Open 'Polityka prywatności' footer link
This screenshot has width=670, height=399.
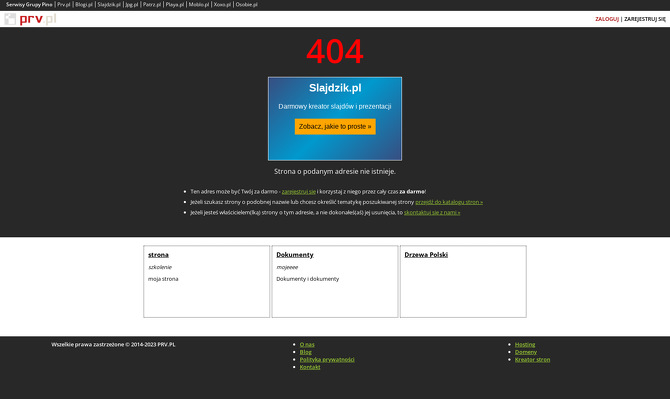pyautogui.click(x=327, y=359)
